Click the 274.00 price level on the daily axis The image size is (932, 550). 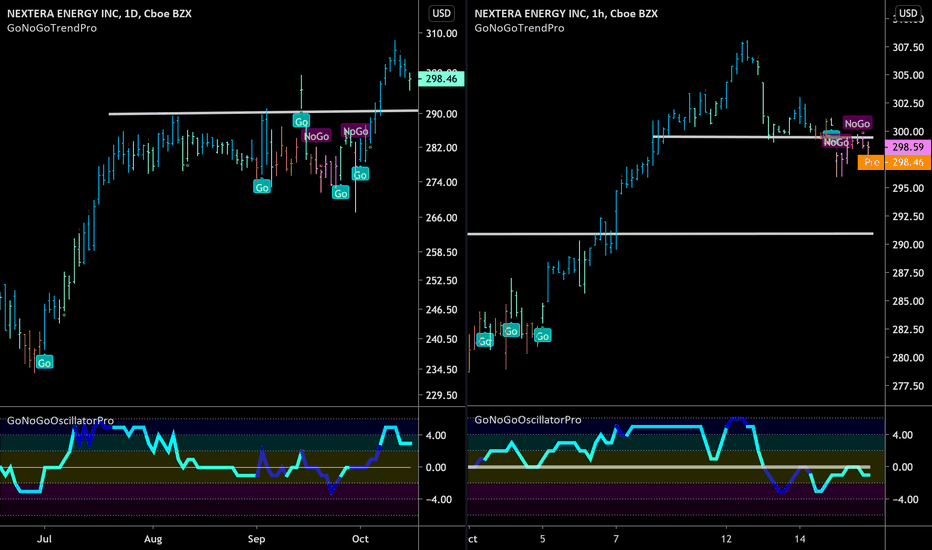(442, 183)
